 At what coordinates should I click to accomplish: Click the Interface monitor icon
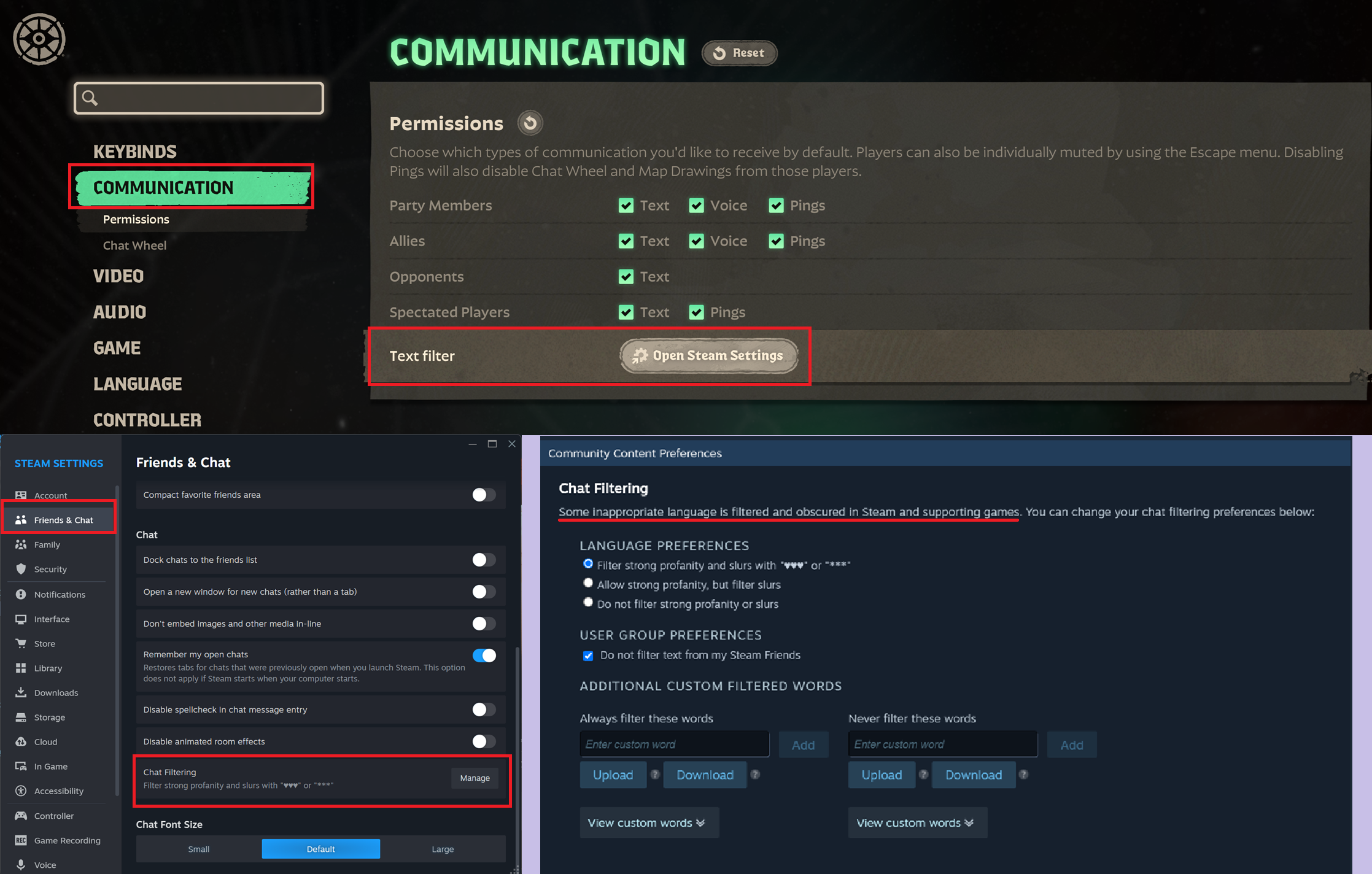pyautogui.click(x=21, y=619)
